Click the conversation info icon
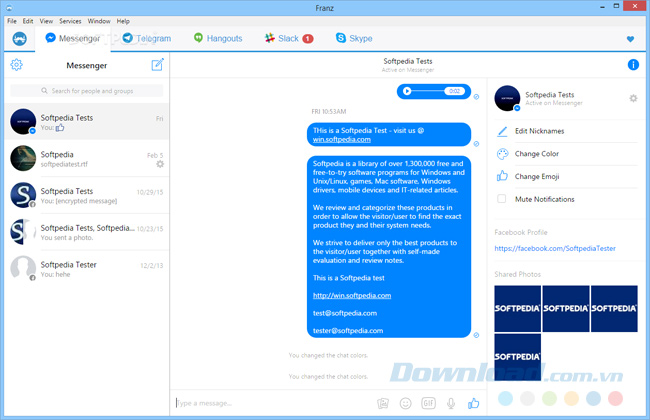The image size is (650, 420). click(x=633, y=65)
